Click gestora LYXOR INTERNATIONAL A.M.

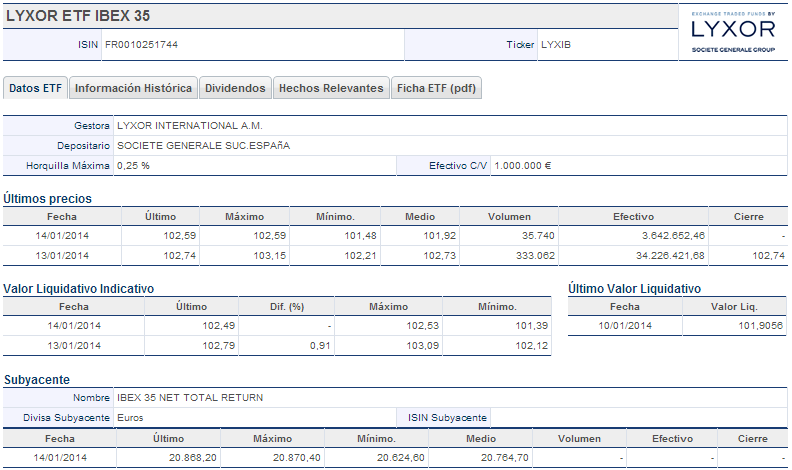pos(190,126)
